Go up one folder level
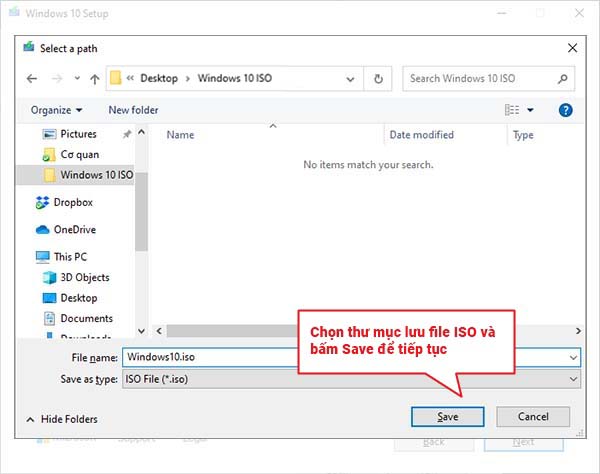 (95, 79)
